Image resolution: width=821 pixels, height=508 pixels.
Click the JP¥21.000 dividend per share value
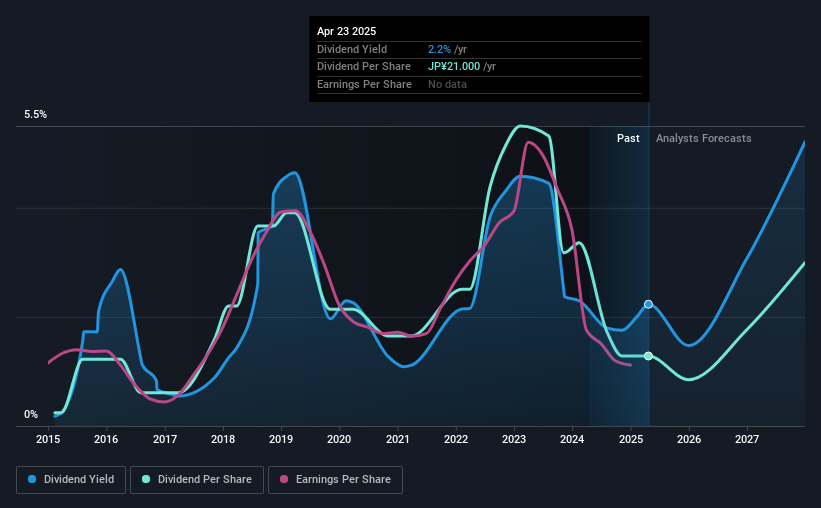pyautogui.click(x=453, y=67)
